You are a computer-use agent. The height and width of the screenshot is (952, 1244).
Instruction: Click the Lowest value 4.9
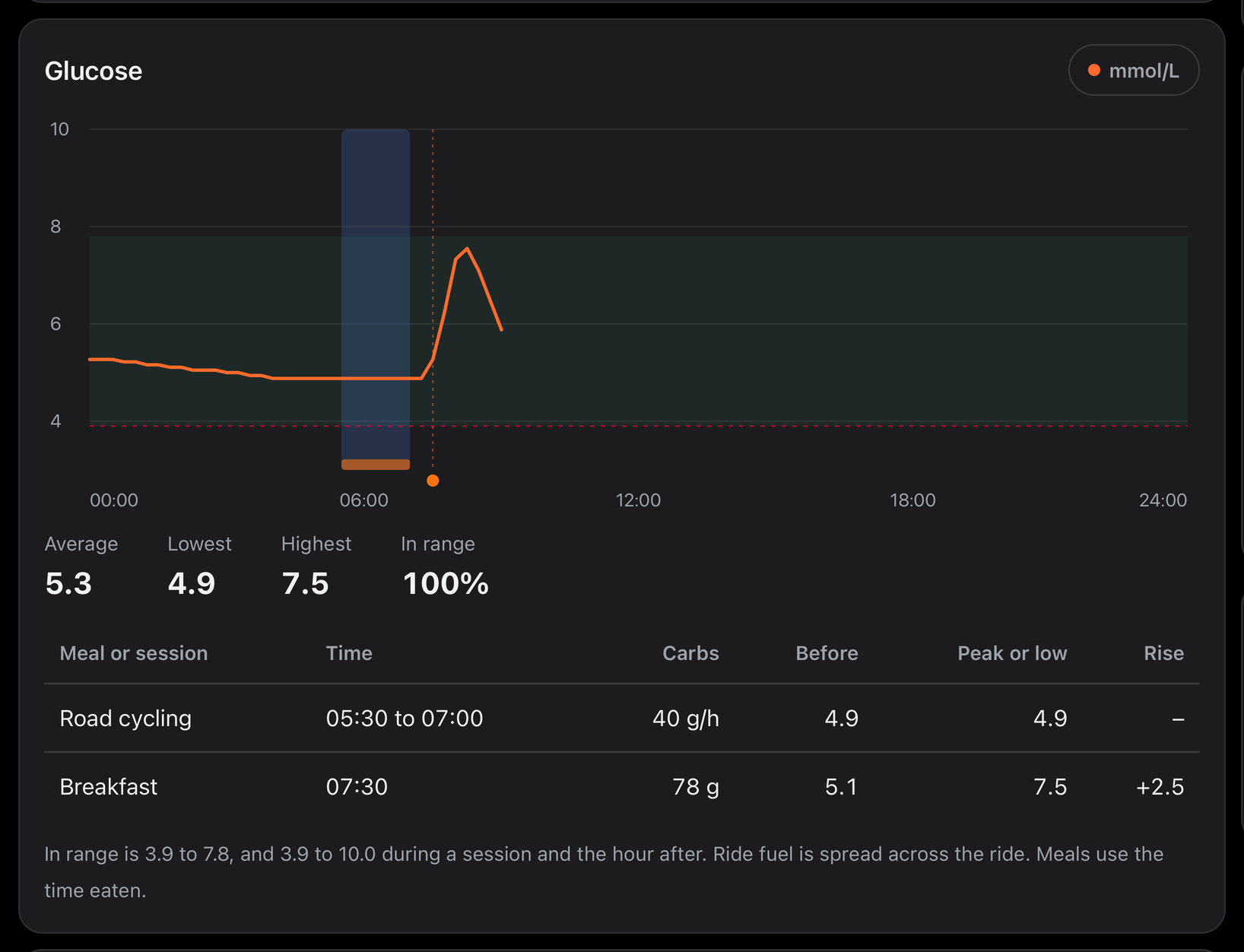click(x=192, y=584)
